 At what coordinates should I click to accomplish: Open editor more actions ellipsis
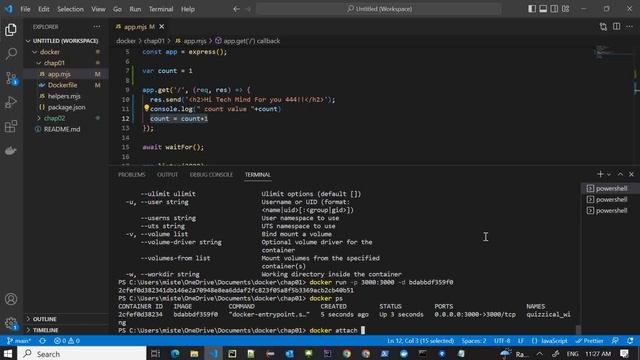tap(629, 27)
